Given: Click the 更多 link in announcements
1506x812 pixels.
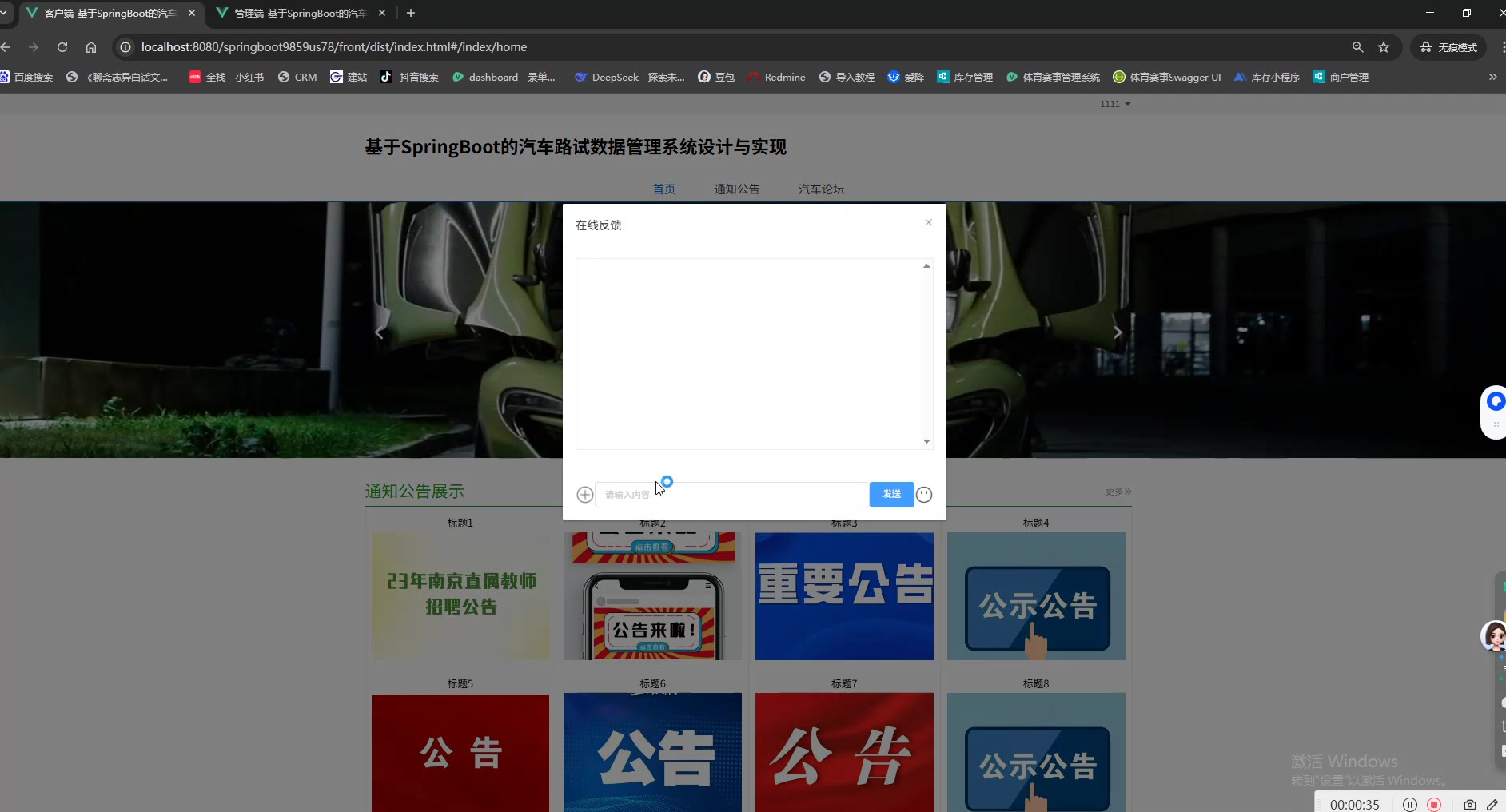Looking at the screenshot, I should pos(1118,492).
